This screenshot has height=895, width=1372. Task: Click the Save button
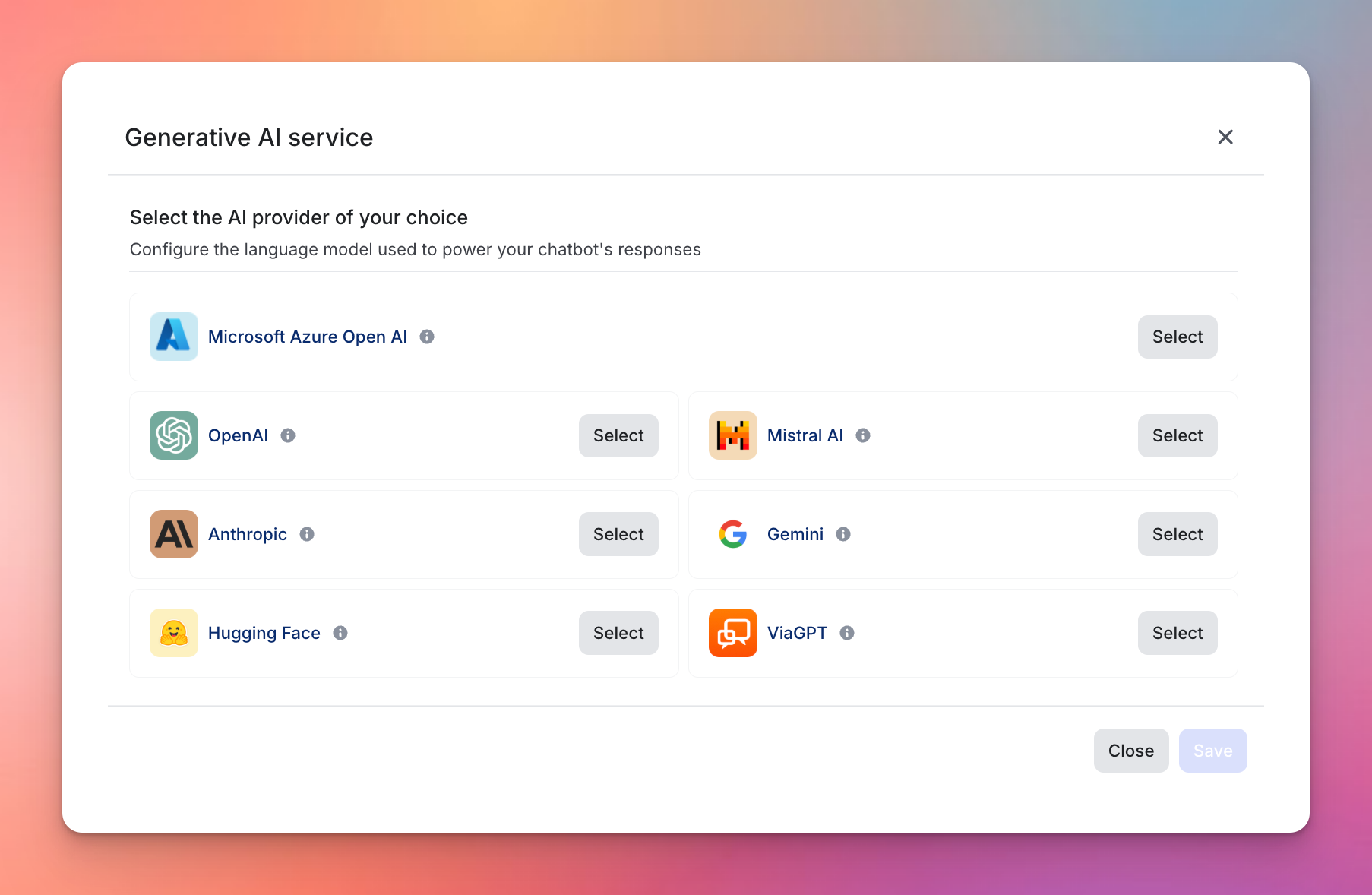[1213, 751]
